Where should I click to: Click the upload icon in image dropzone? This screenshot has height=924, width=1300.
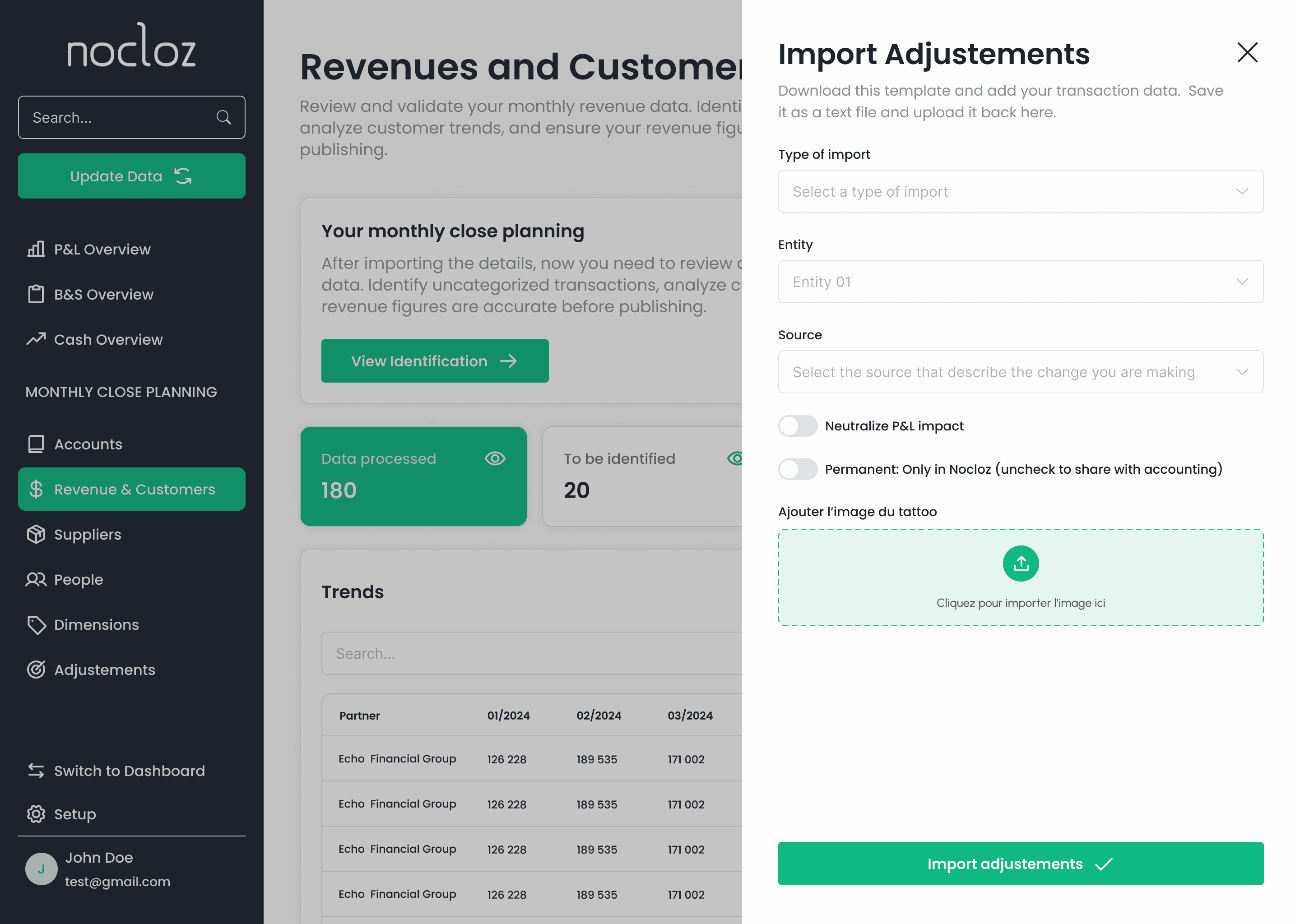click(x=1020, y=563)
